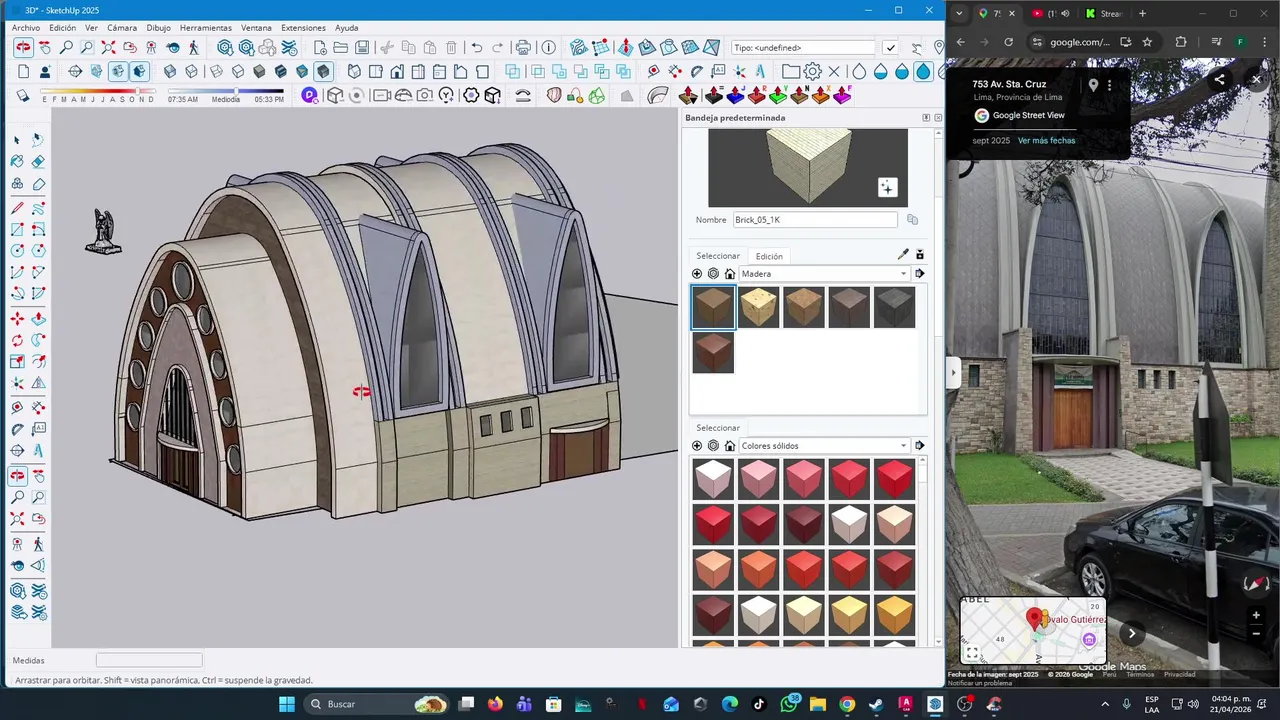Click the Windows taskbar Buscar search box
This screenshot has width=1280, height=720.
tap(378, 704)
